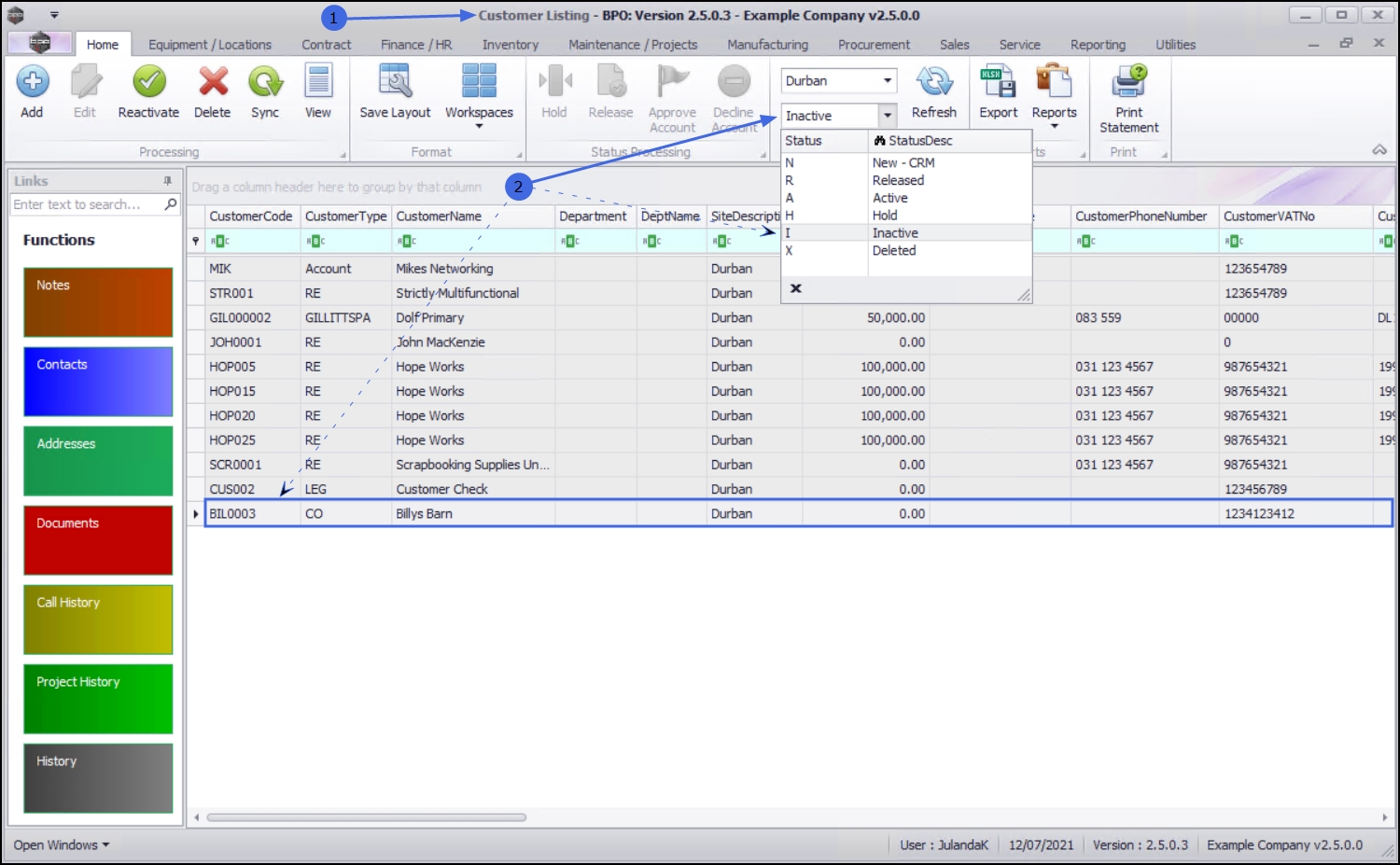The image size is (1400, 865).
Task: Click the Print Statement icon
Action: click(x=1129, y=82)
